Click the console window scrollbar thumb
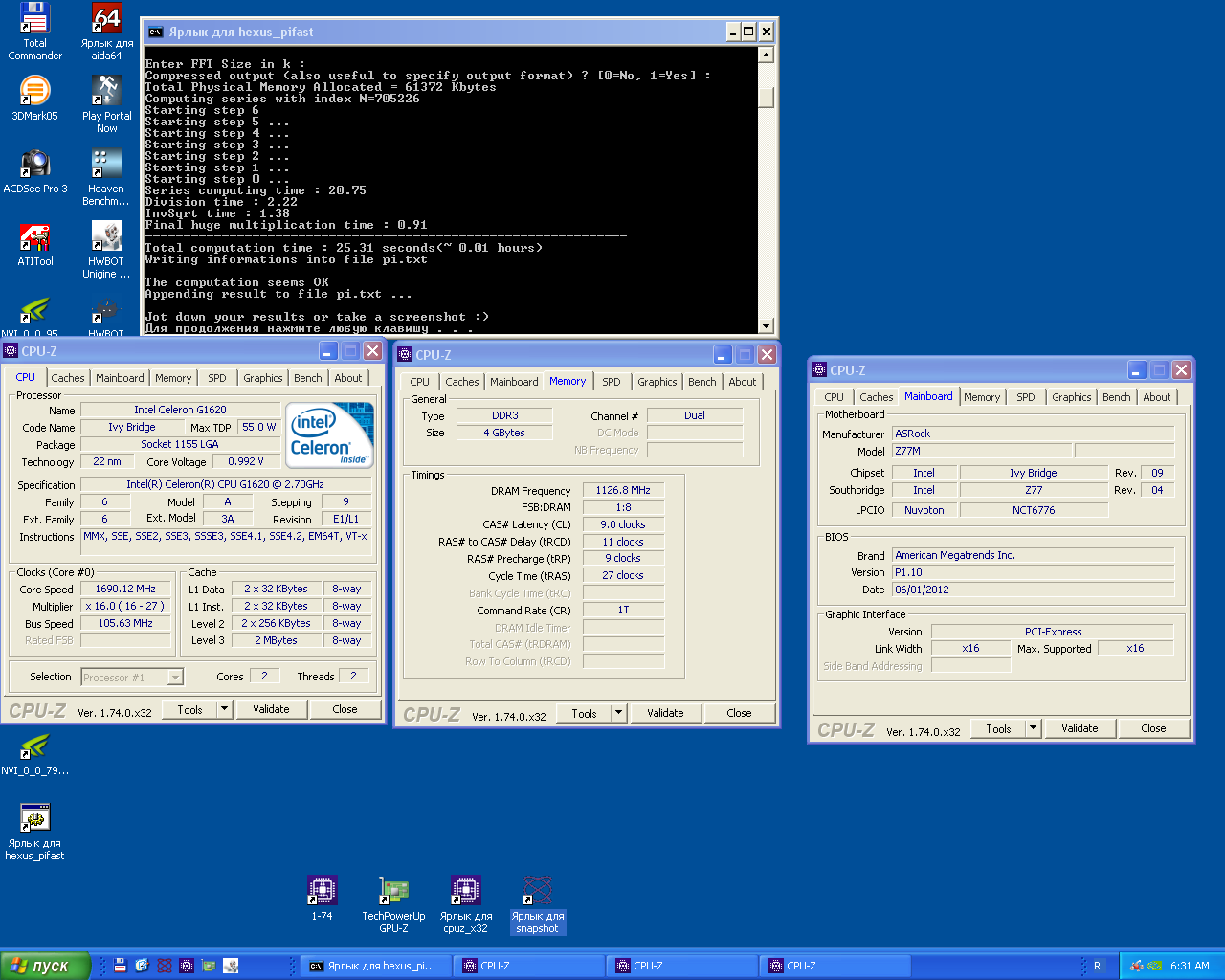The image size is (1225, 980). [766, 98]
